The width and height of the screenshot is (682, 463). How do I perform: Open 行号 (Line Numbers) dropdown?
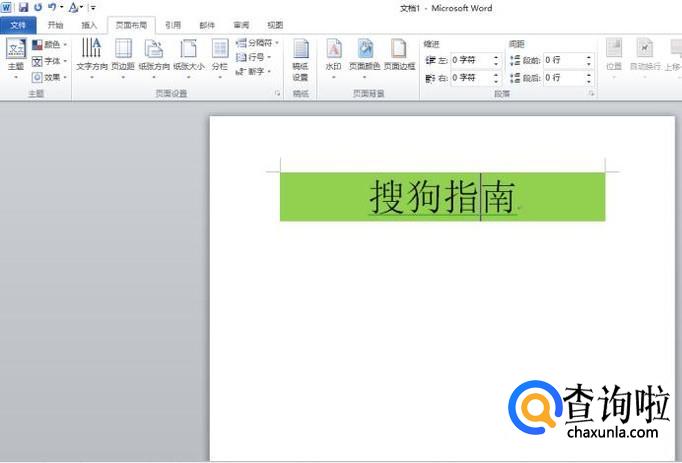click(254, 57)
